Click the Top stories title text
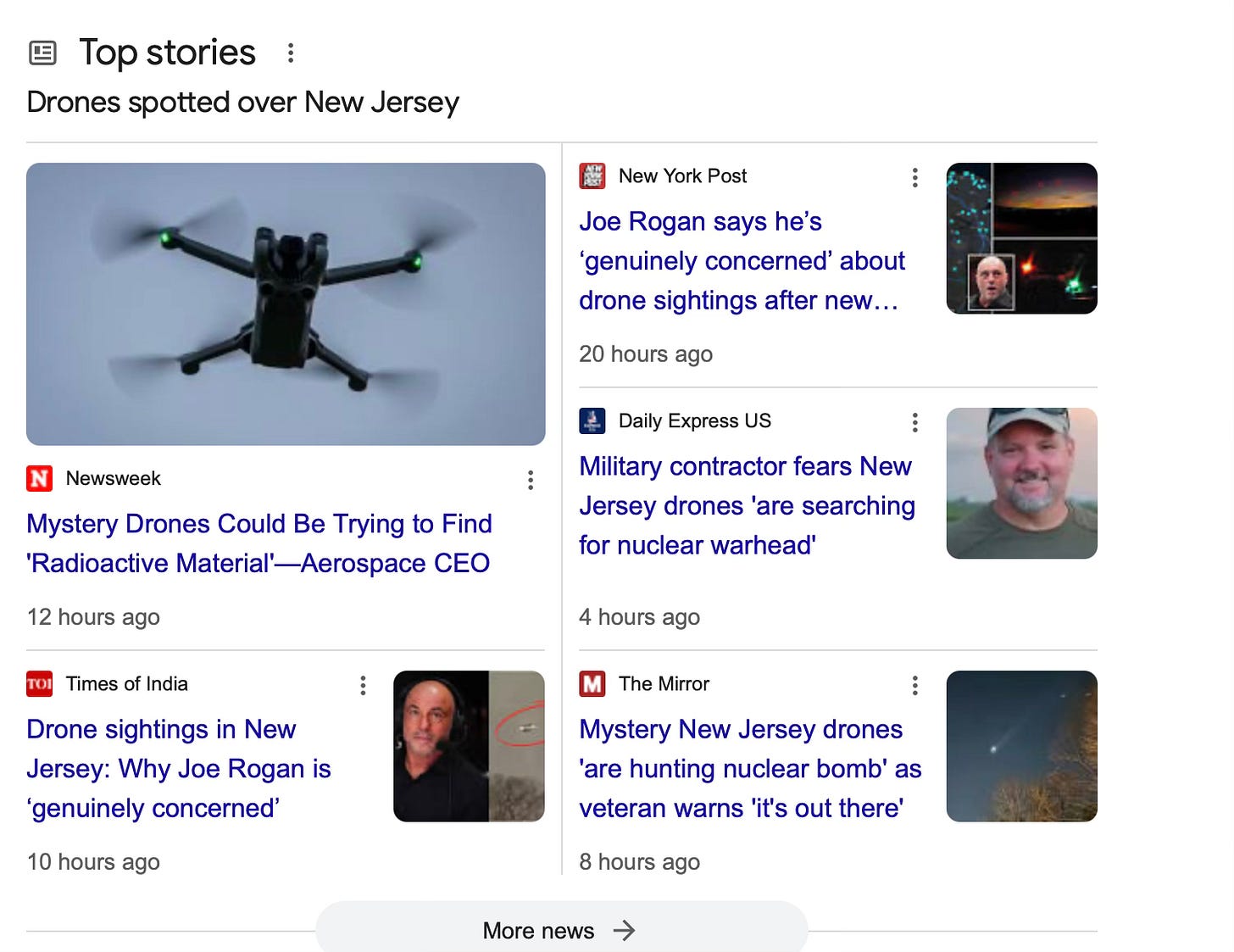Image resolution: width=1234 pixels, height=952 pixels. click(168, 53)
